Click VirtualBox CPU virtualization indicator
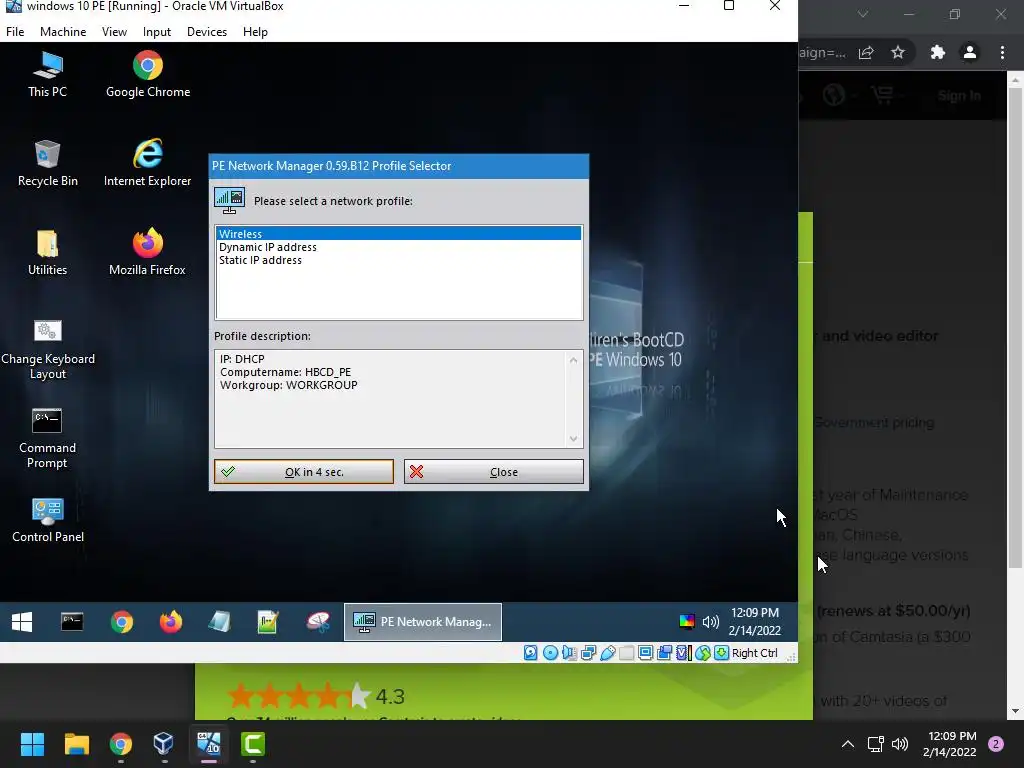This screenshot has height=768, width=1024. 684,653
